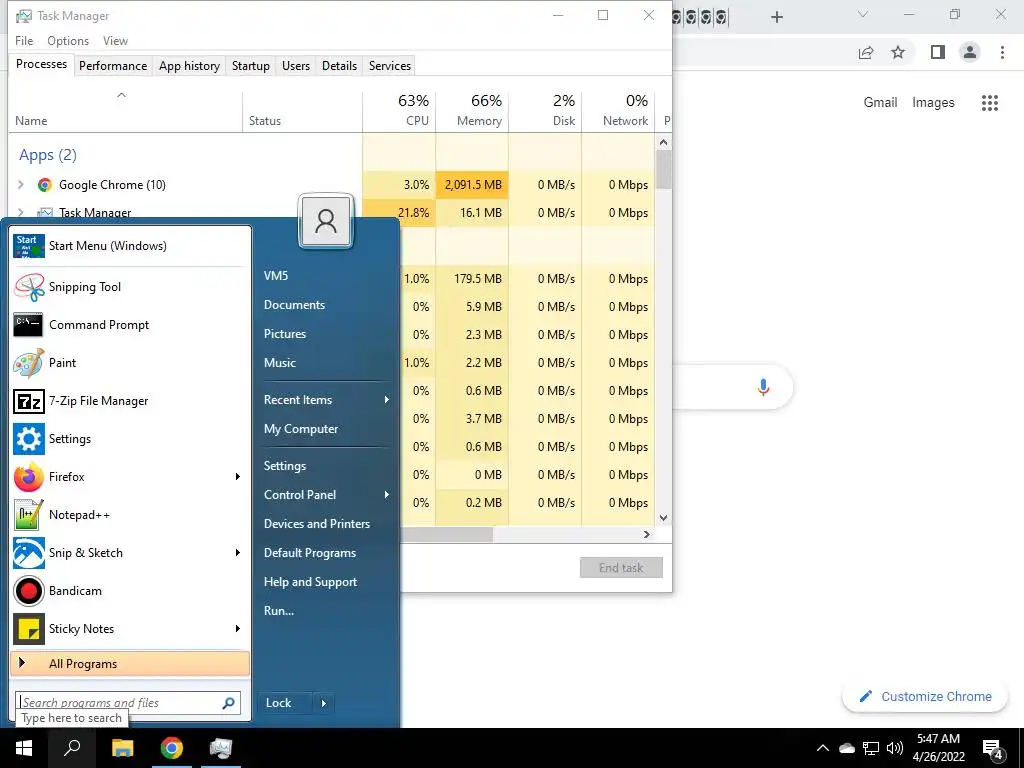Viewport: 1024px width, 768px height.
Task: Open Chrome three-dot menu
Action: pos(1002,52)
